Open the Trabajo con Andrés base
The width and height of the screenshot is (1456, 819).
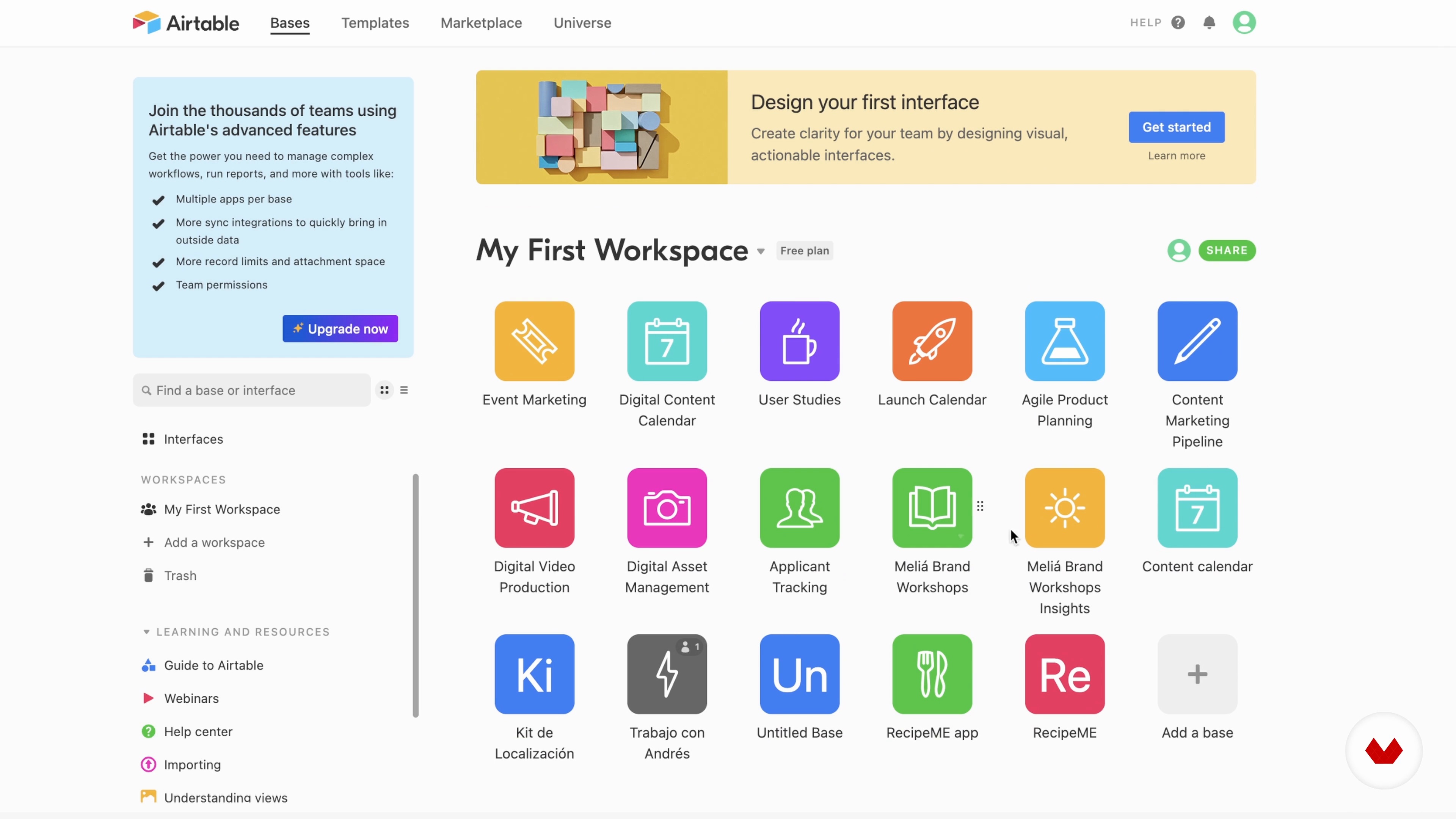click(667, 674)
